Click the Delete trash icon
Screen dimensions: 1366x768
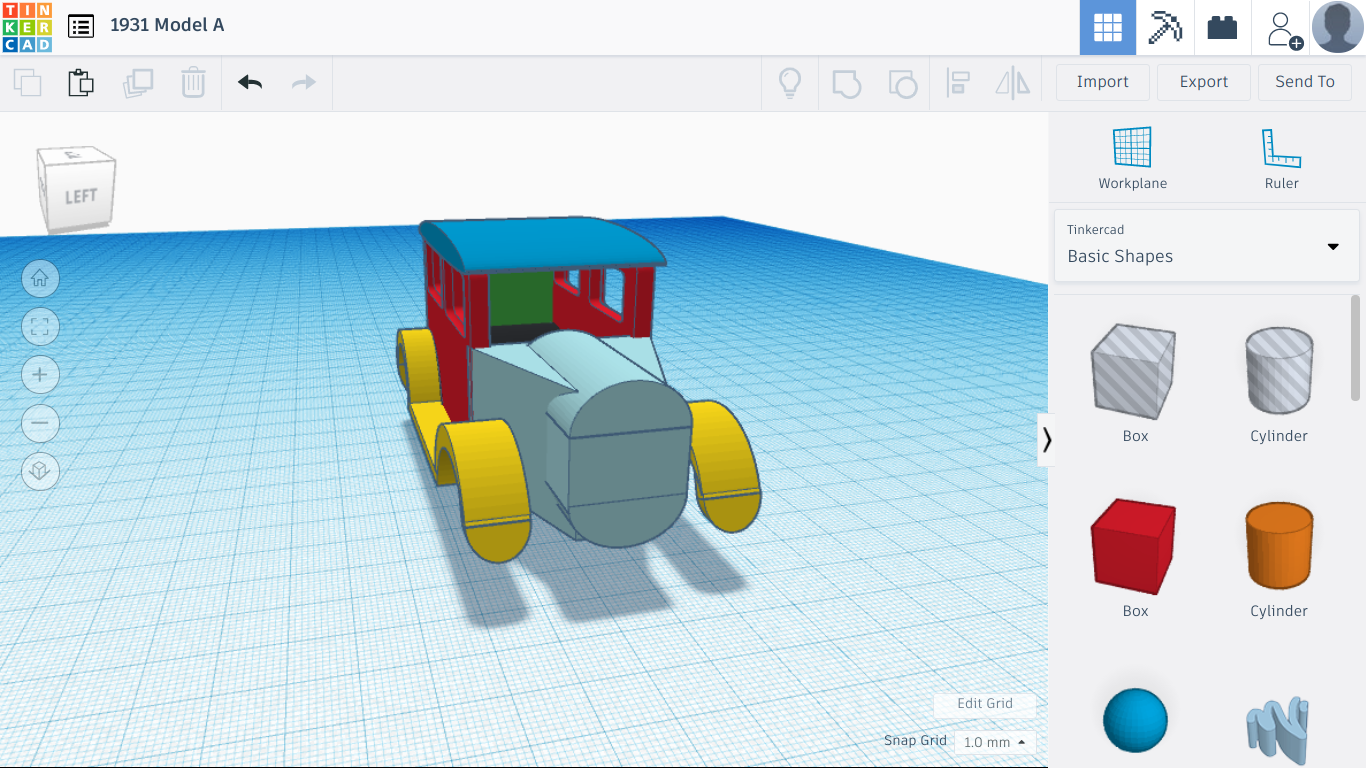click(x=193, y=82)
